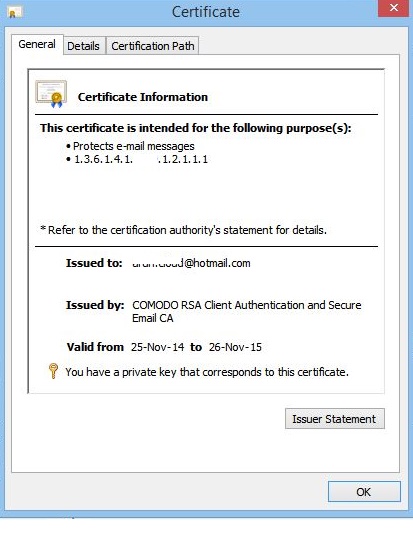This screenshot has height=537, width=413.
Task: Click the Issued by label
Action: click(x=95, y=305)
